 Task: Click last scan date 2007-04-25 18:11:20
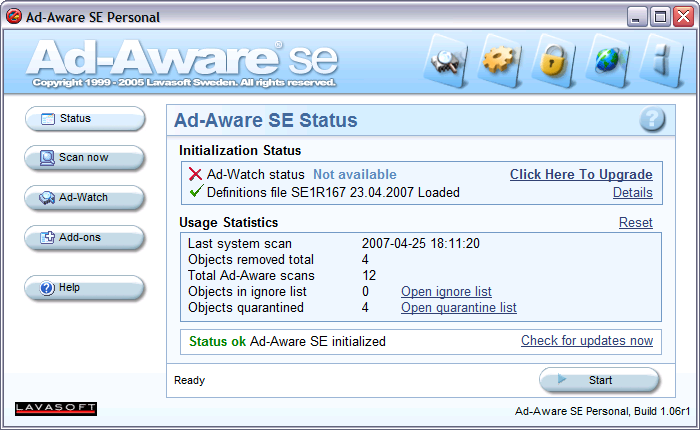coord(421,243)
